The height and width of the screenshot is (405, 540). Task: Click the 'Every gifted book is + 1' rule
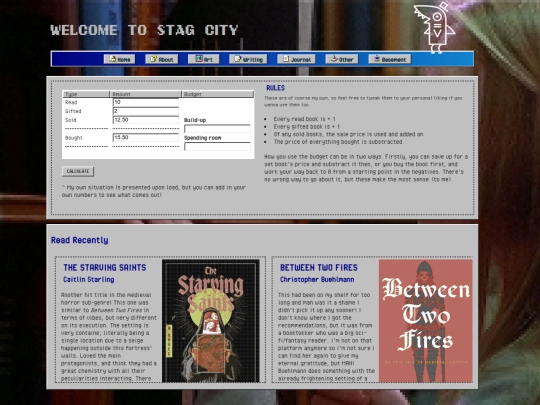tap(307, 127)
